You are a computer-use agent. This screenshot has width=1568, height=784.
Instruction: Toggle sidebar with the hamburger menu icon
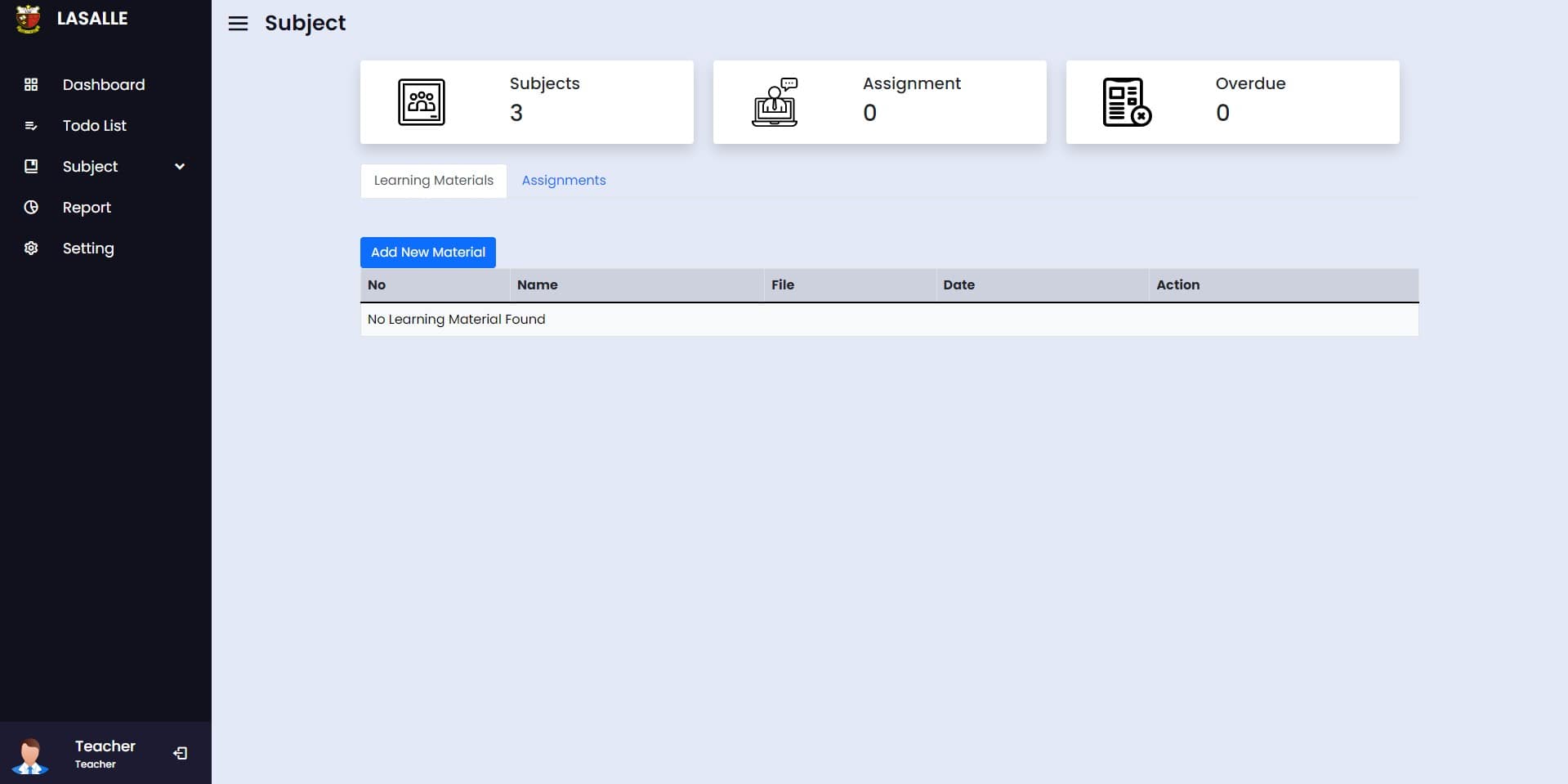[238, 24]
